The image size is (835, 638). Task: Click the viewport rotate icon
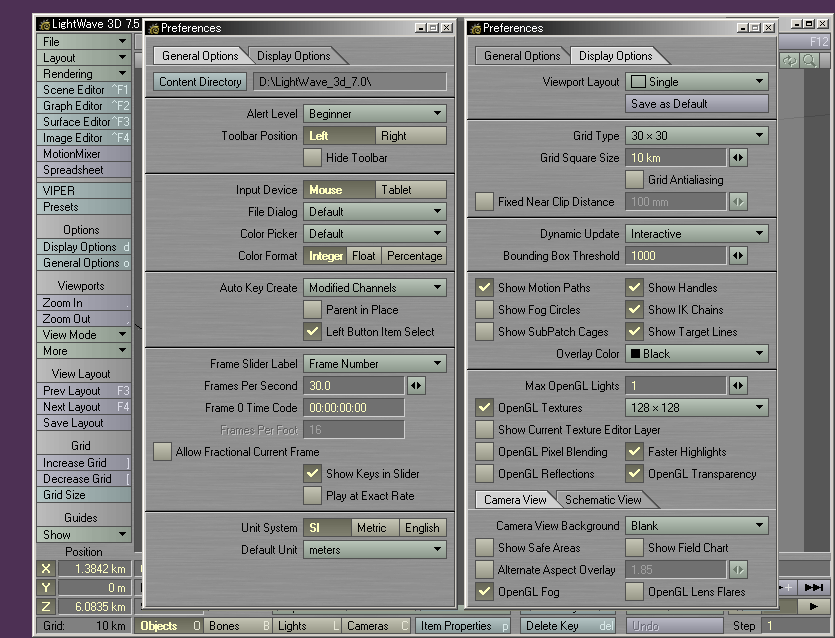(x=790, y=61)
